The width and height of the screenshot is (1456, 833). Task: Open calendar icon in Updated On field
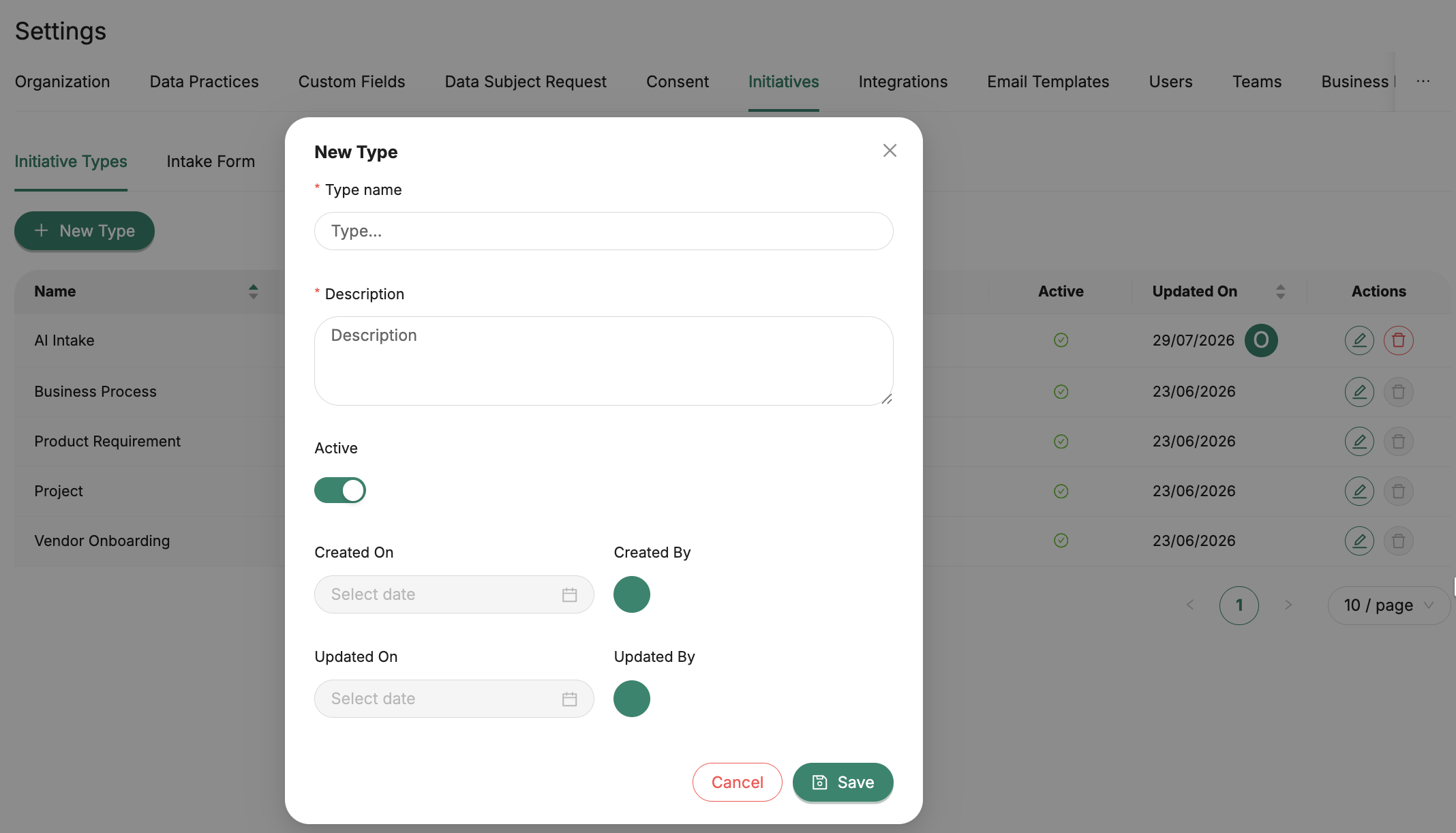tap(569, 699)
